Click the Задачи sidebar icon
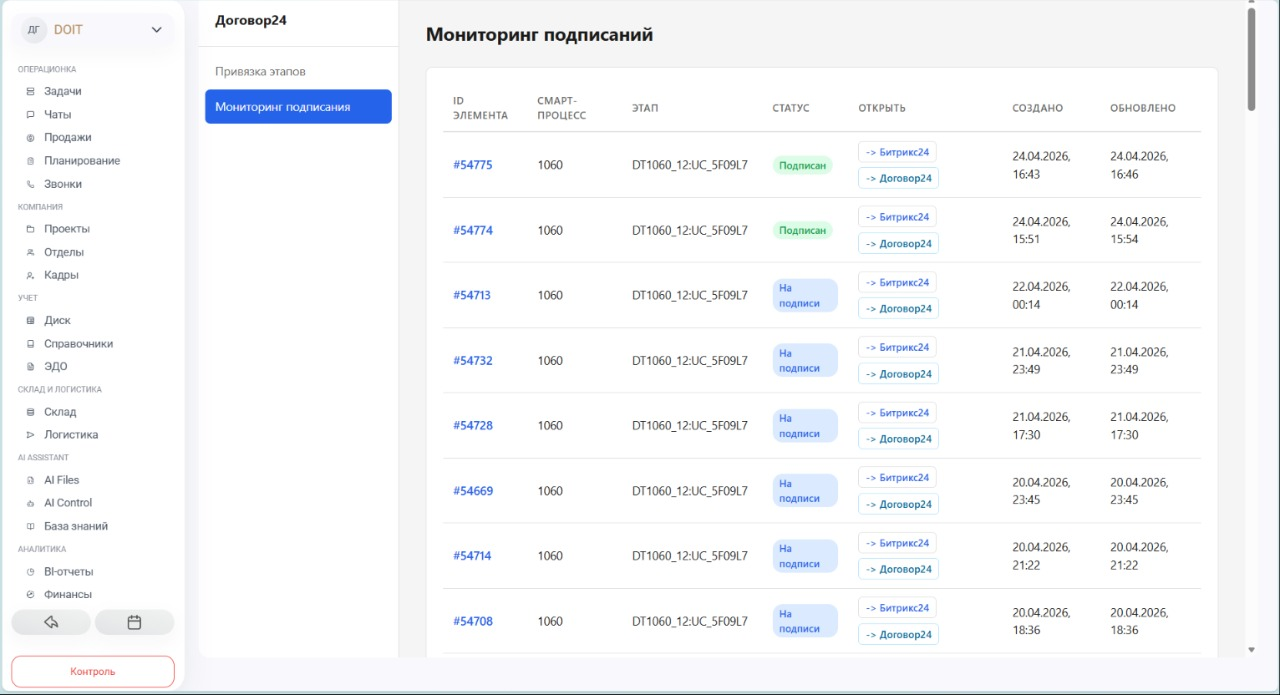The image size is (1280, 695). [x=30, y=91]
